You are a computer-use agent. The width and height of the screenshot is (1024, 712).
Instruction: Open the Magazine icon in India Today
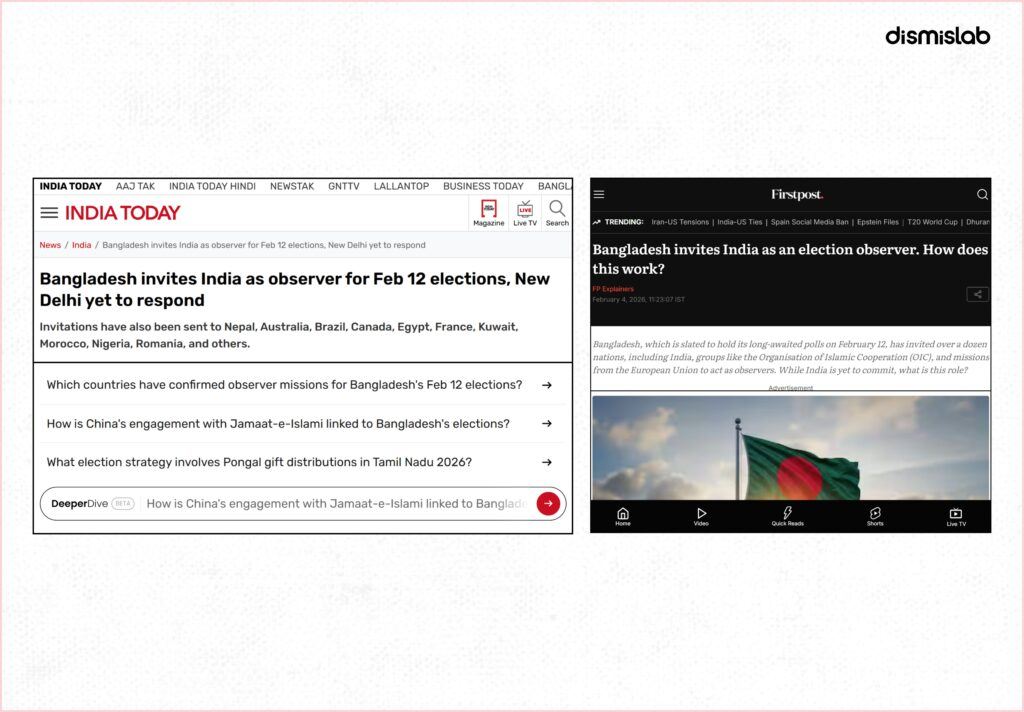coord(488,214)
